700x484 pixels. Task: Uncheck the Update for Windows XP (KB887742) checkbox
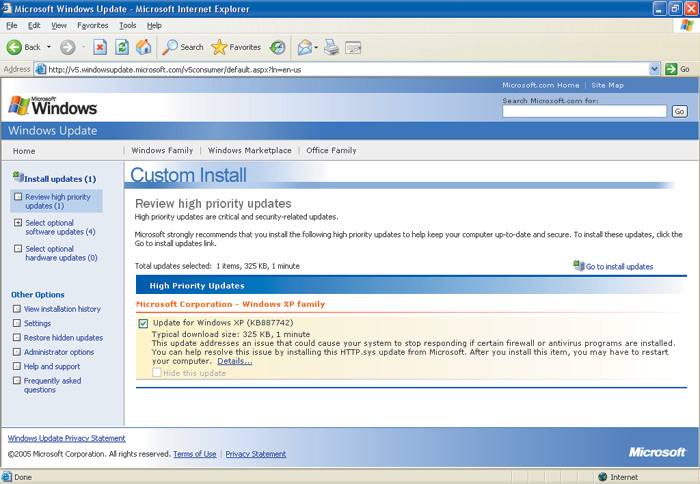143,323
